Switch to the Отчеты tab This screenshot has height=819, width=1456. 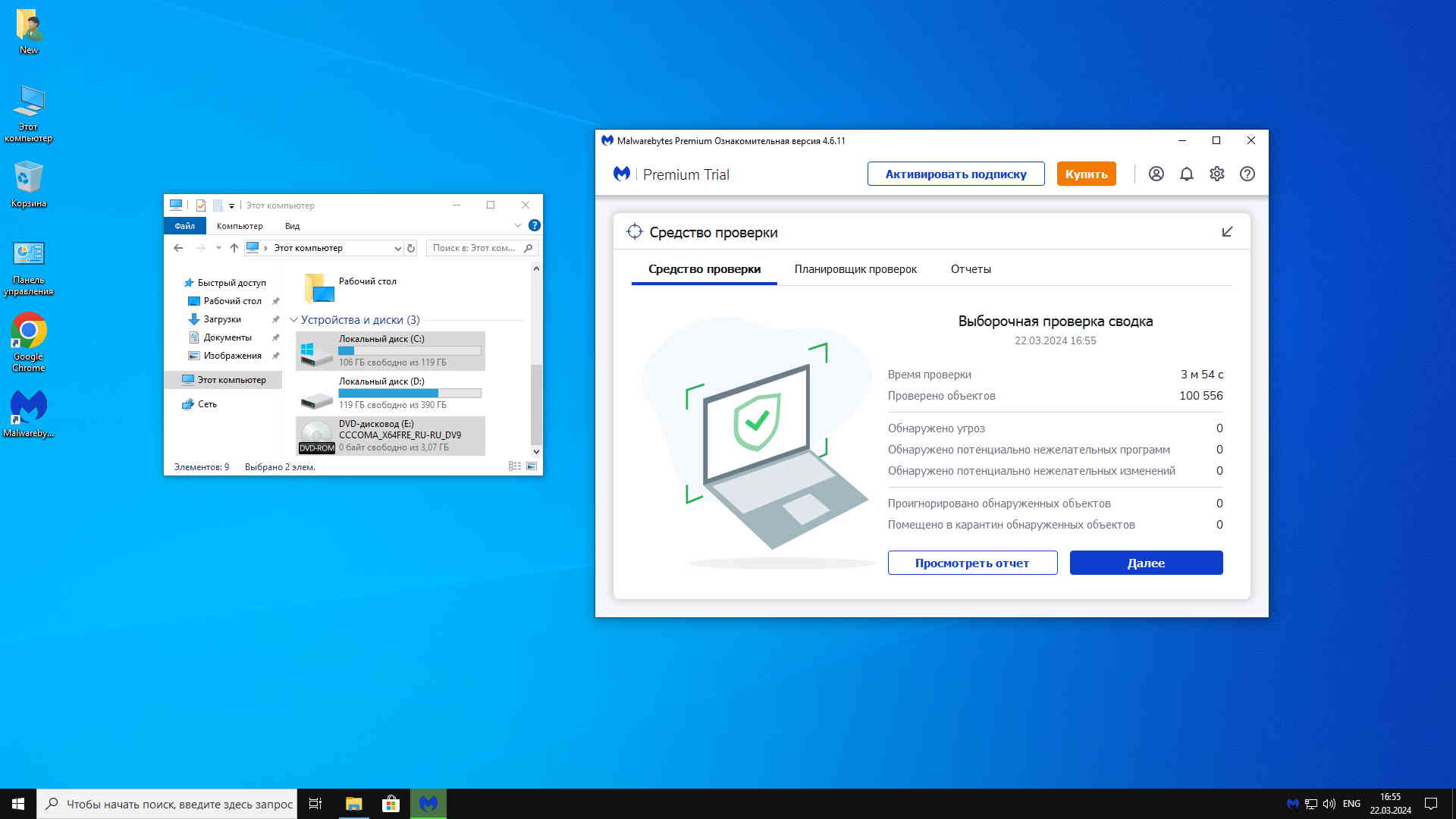click(970, 269)
